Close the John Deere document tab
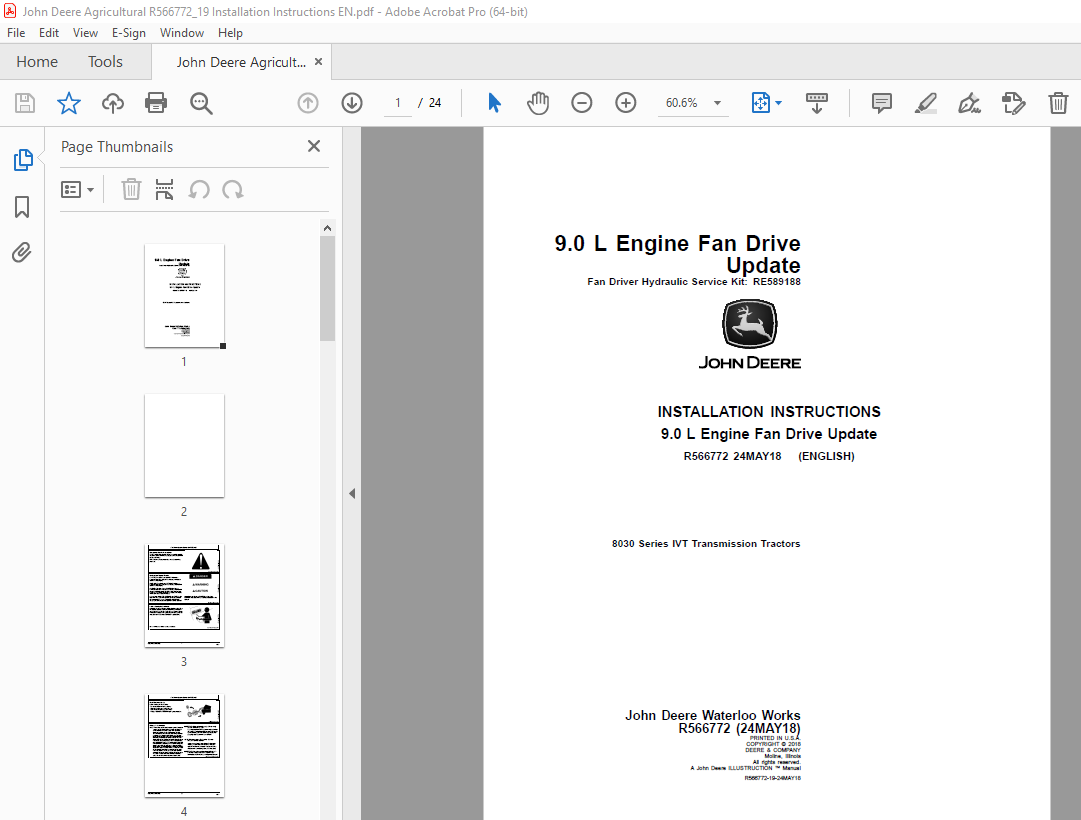 click(x=319, y=61)
